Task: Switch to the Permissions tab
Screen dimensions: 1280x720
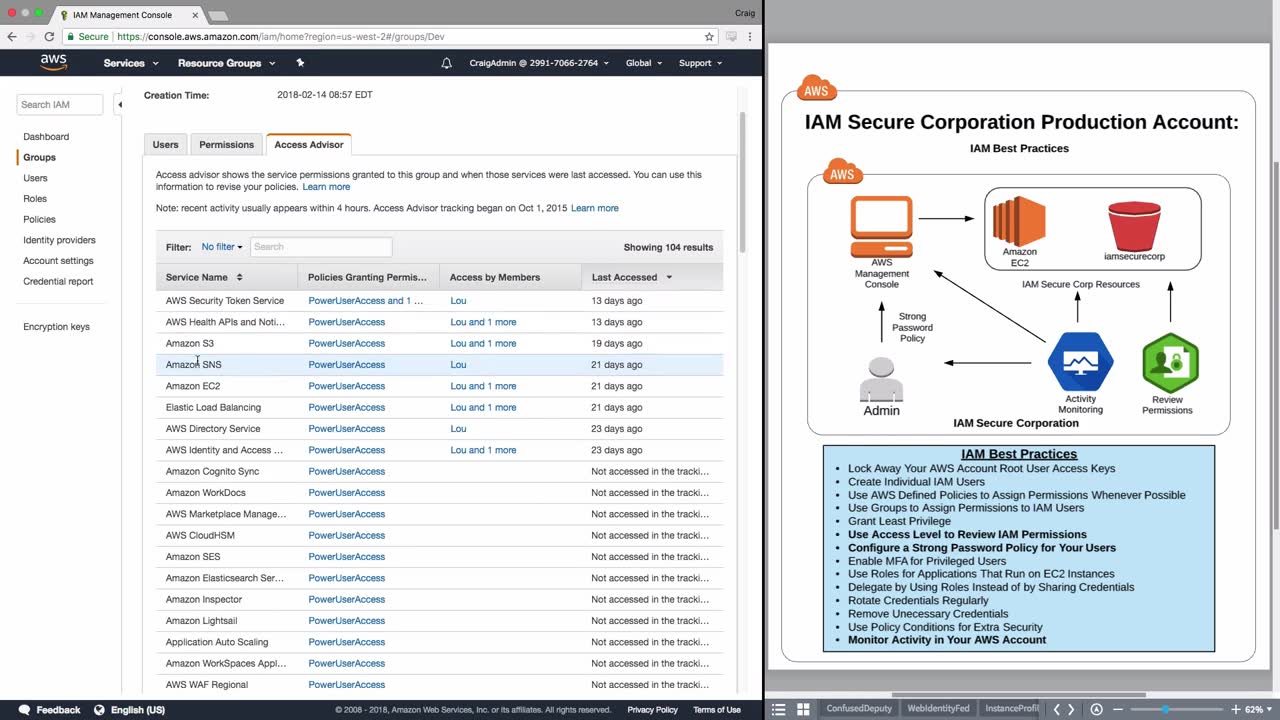Action: coord(226,145)
